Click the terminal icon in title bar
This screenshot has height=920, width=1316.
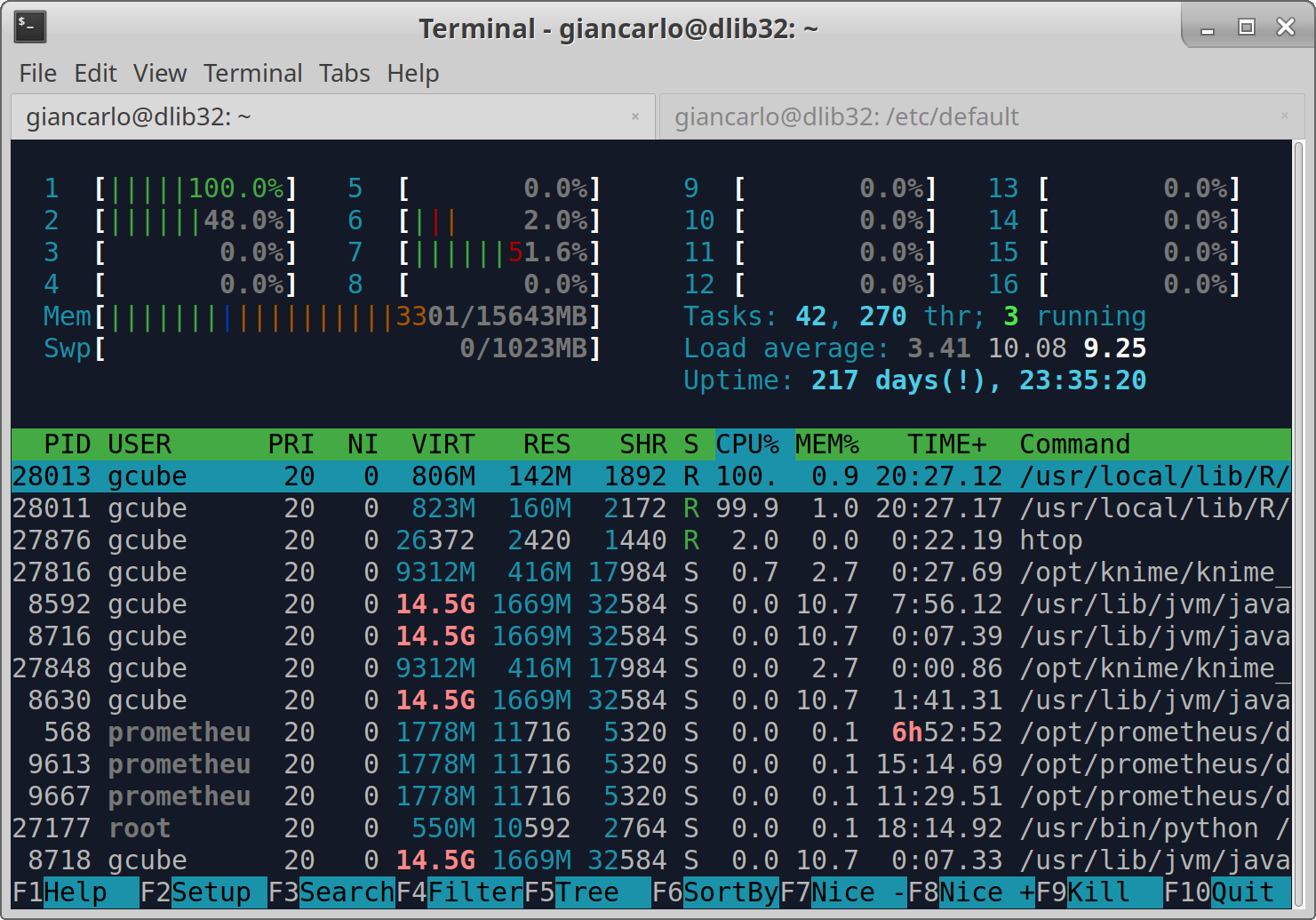[x=30, y=27]
